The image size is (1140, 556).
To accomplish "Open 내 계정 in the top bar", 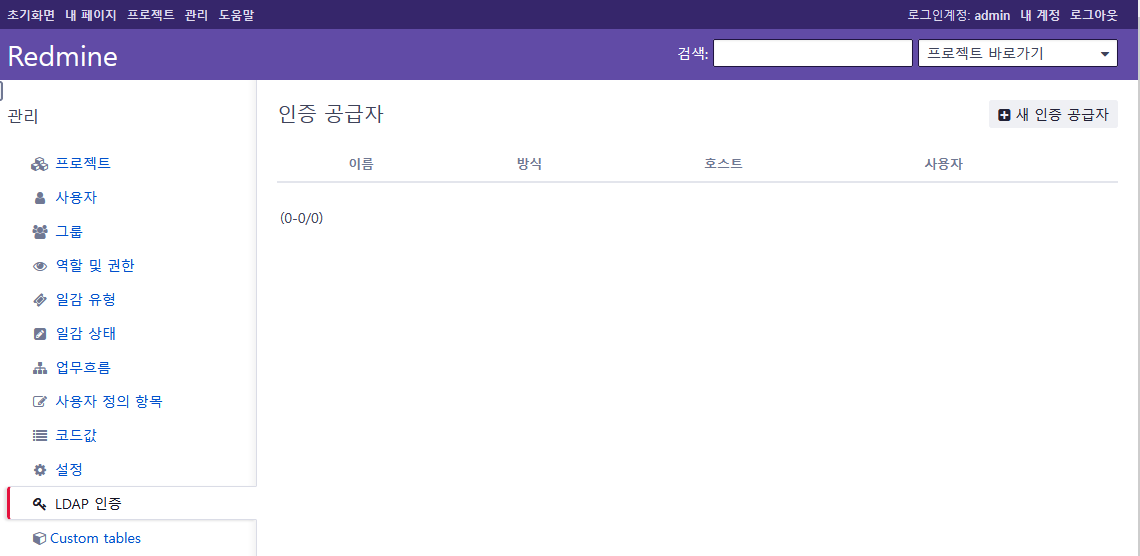I will [1040, 15].
